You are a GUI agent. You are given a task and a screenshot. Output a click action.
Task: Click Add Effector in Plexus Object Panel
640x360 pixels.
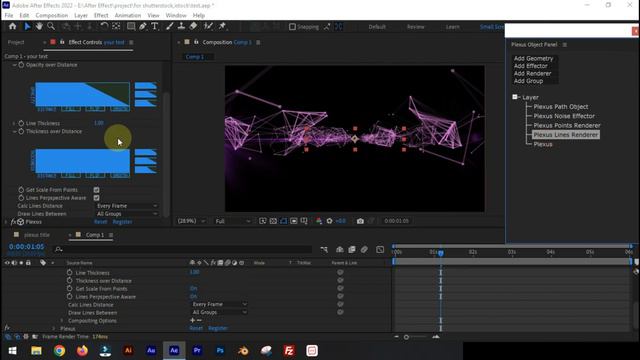click(531, 66)
